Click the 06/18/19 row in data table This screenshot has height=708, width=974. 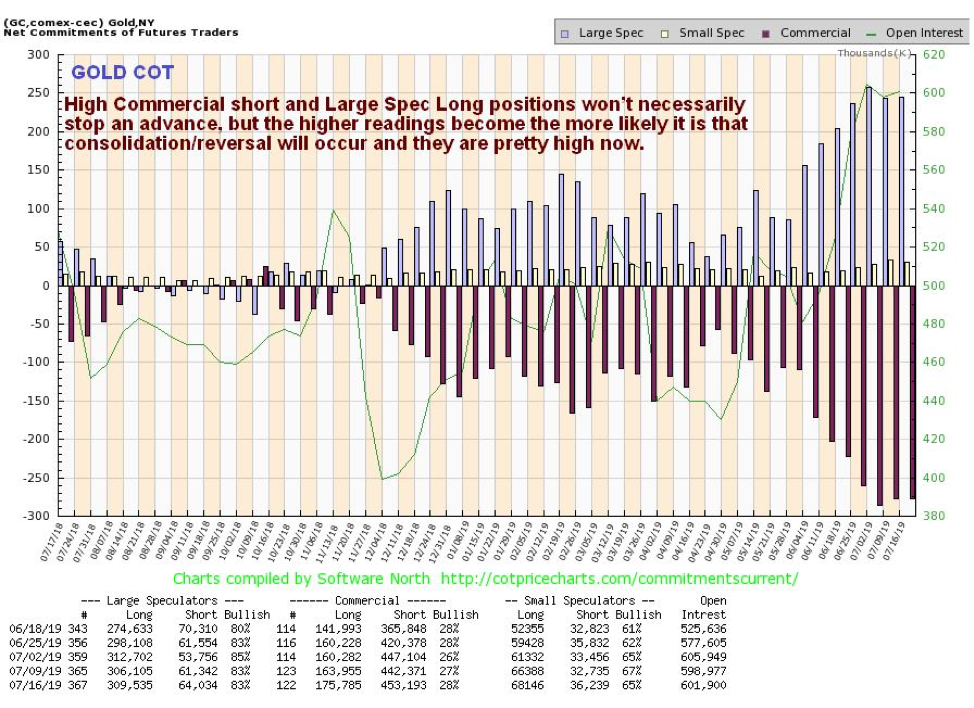click(x=368, y=629)
